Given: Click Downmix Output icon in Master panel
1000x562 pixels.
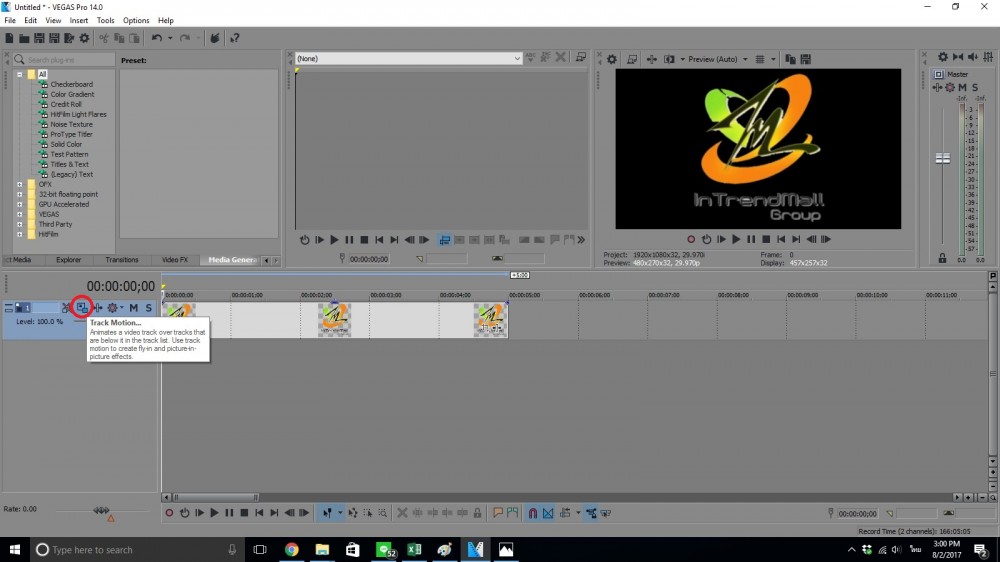Looking at the screenshot, I should [x=958, y=57].
